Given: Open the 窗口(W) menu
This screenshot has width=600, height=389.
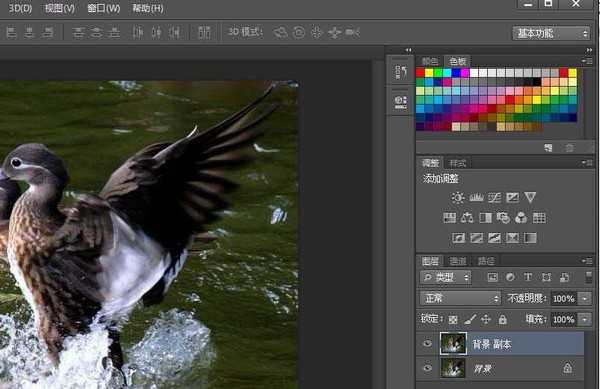Looking at the screenshot, I should [x=103, y=8].
